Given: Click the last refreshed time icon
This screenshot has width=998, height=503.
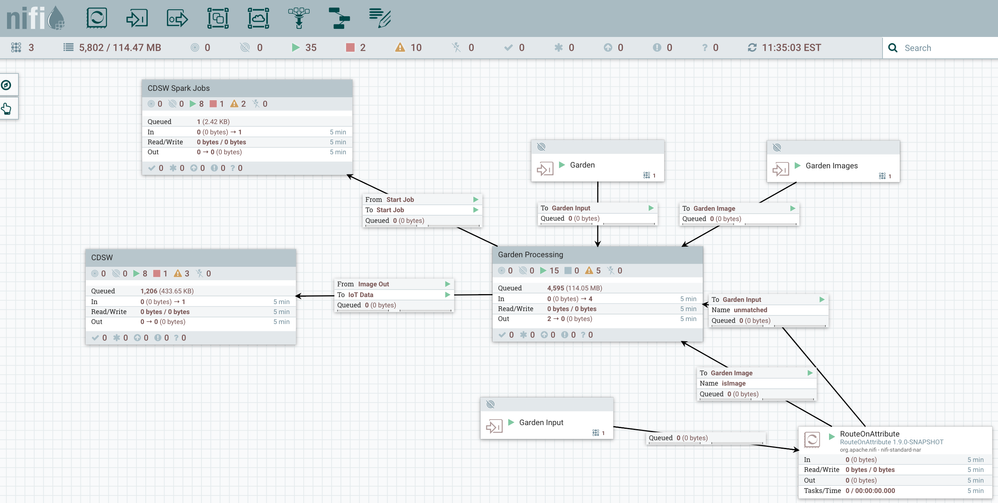Looking at the screenshot, I should [752, 48].
